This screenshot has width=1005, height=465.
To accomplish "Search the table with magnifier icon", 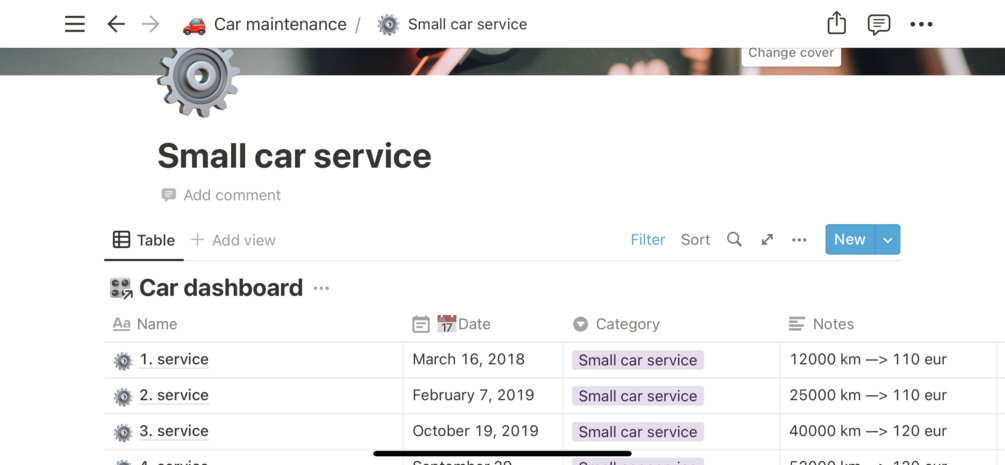I will point(734,240).
